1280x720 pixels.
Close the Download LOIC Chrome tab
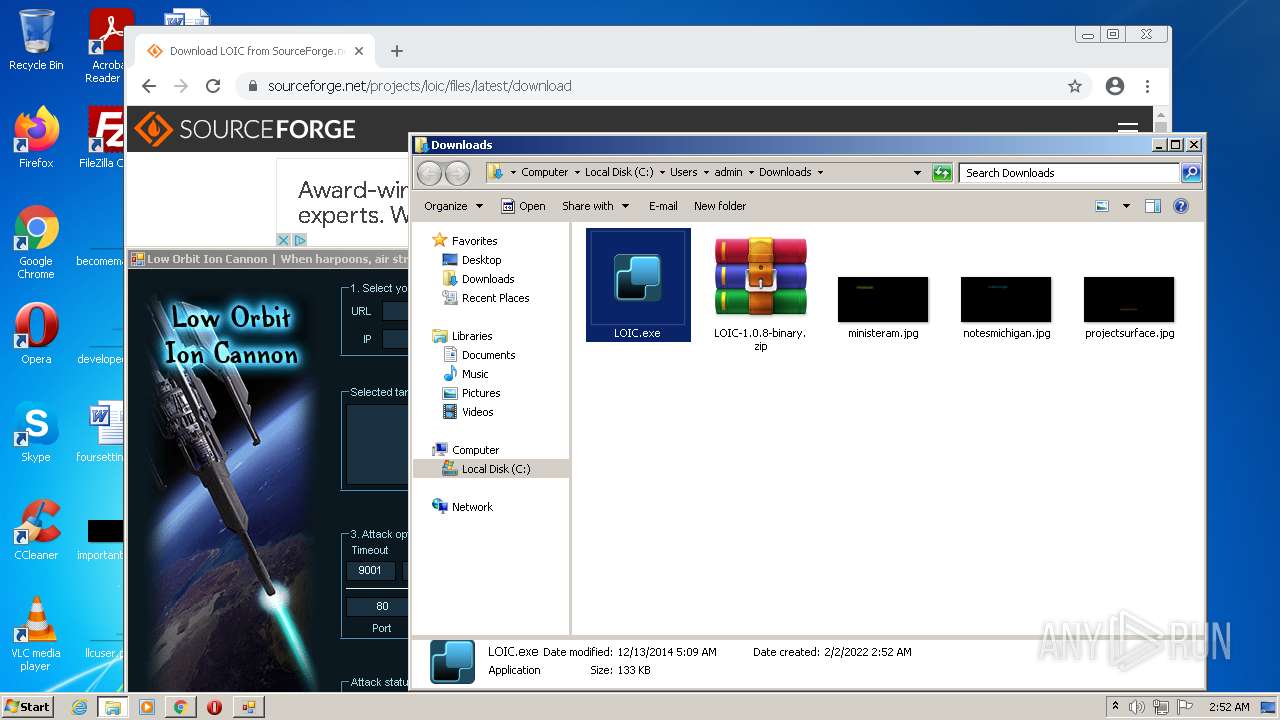[x=359, y=51]
